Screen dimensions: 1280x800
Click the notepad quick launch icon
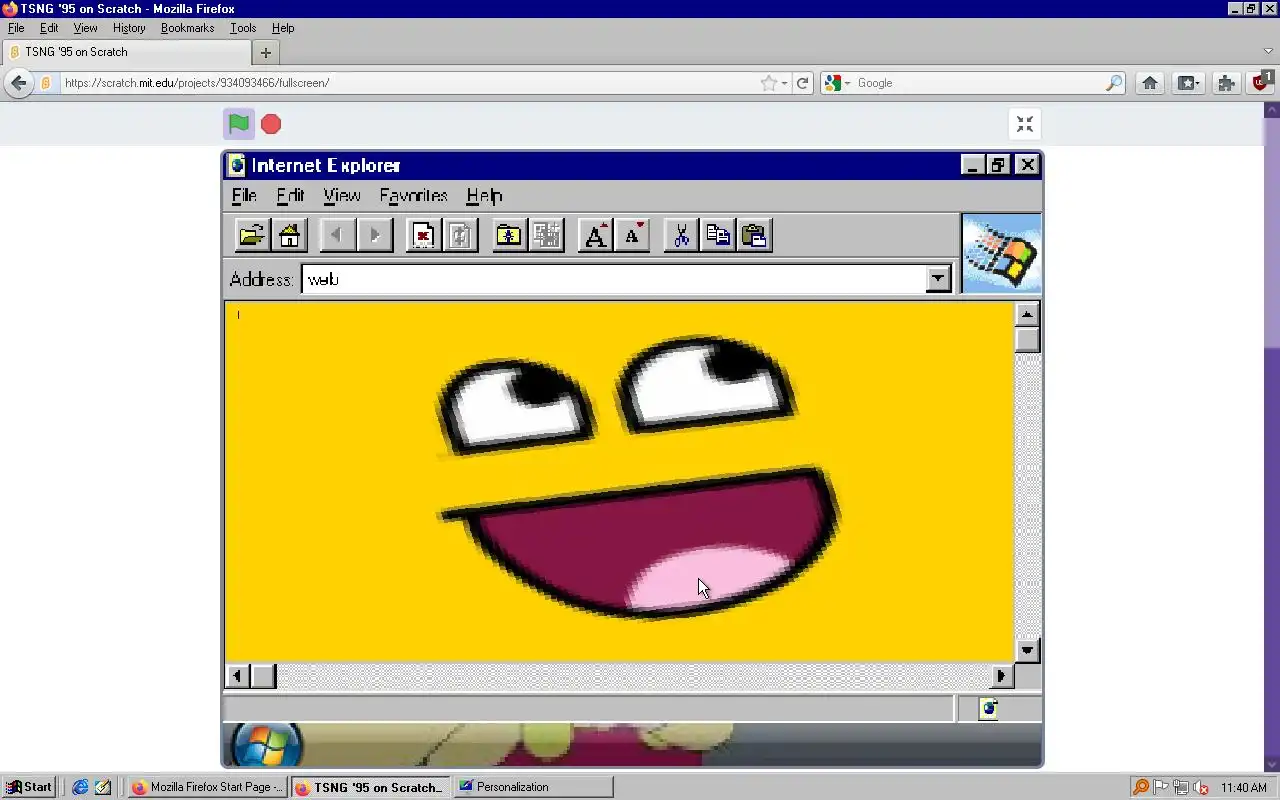pos(103,787)
